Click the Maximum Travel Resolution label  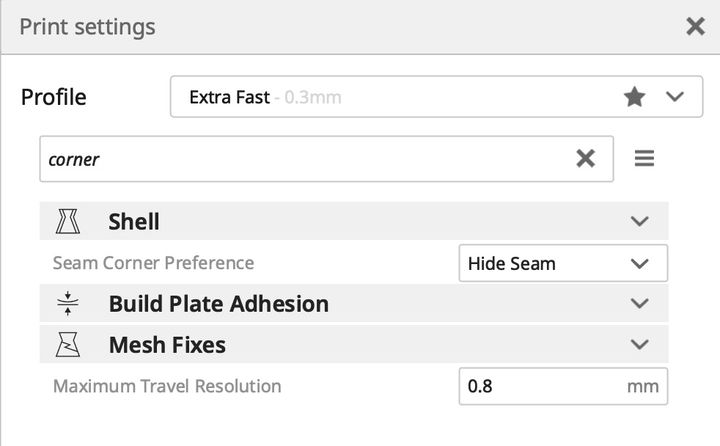(167, 386)
